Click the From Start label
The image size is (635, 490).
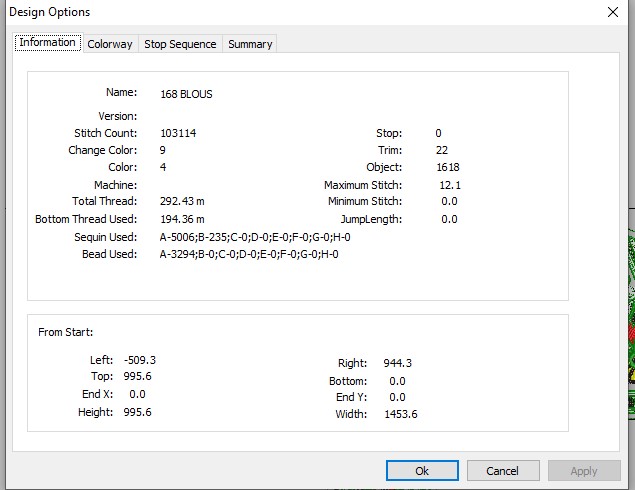(x=66, y=332)
